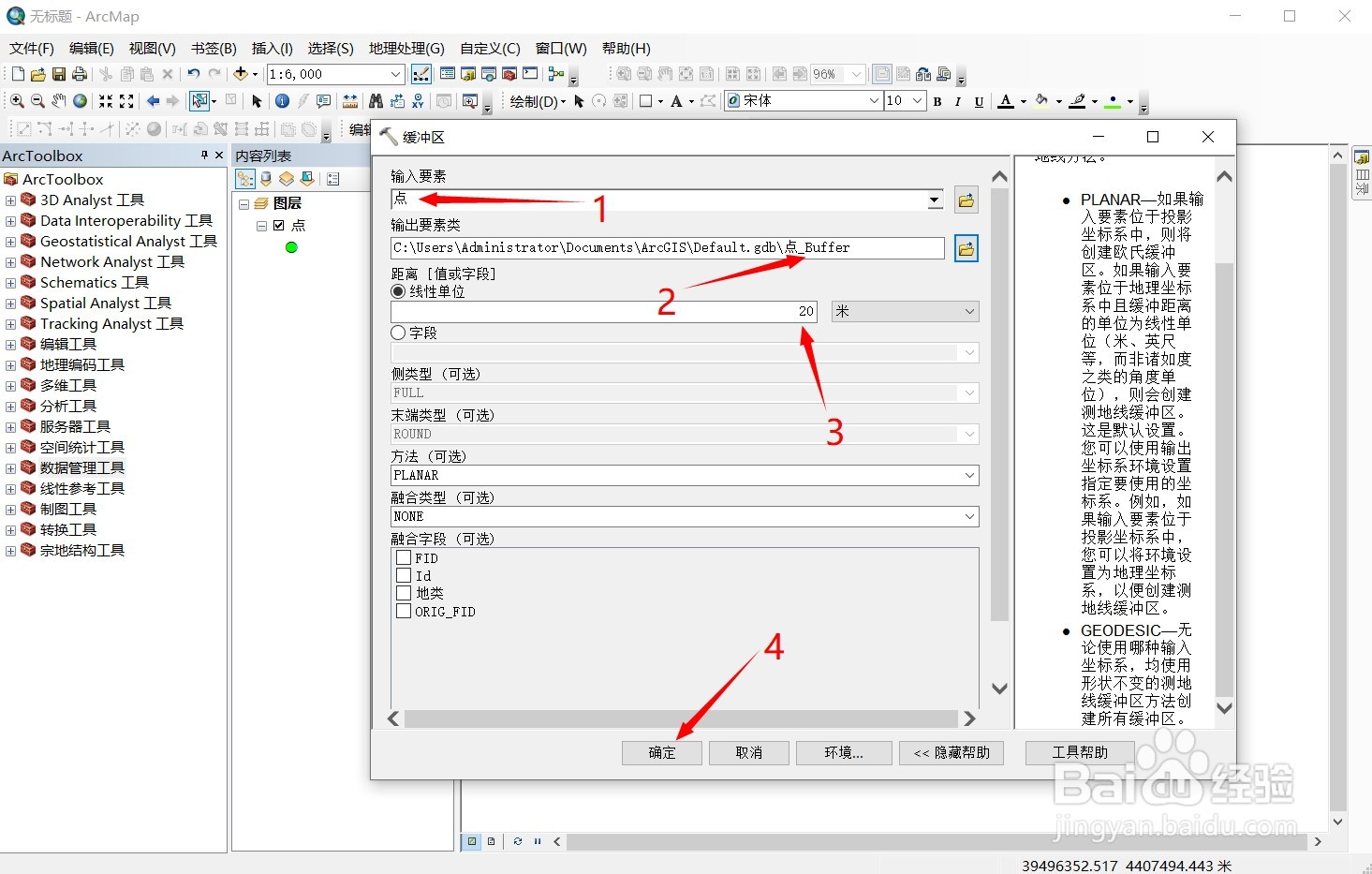Screen dimensions: 1372x874
Task: Pick the marker color green swatch
Action: coord(1113,101)
